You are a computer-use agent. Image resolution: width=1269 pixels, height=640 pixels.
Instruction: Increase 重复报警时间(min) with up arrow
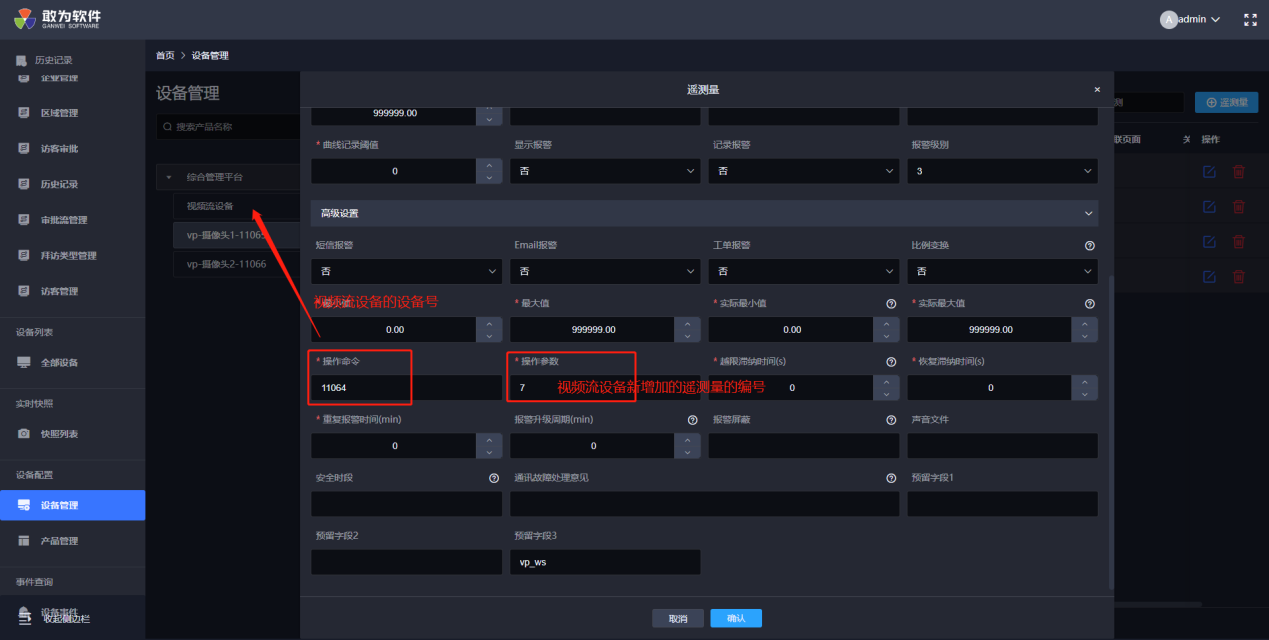coord(489,439)
